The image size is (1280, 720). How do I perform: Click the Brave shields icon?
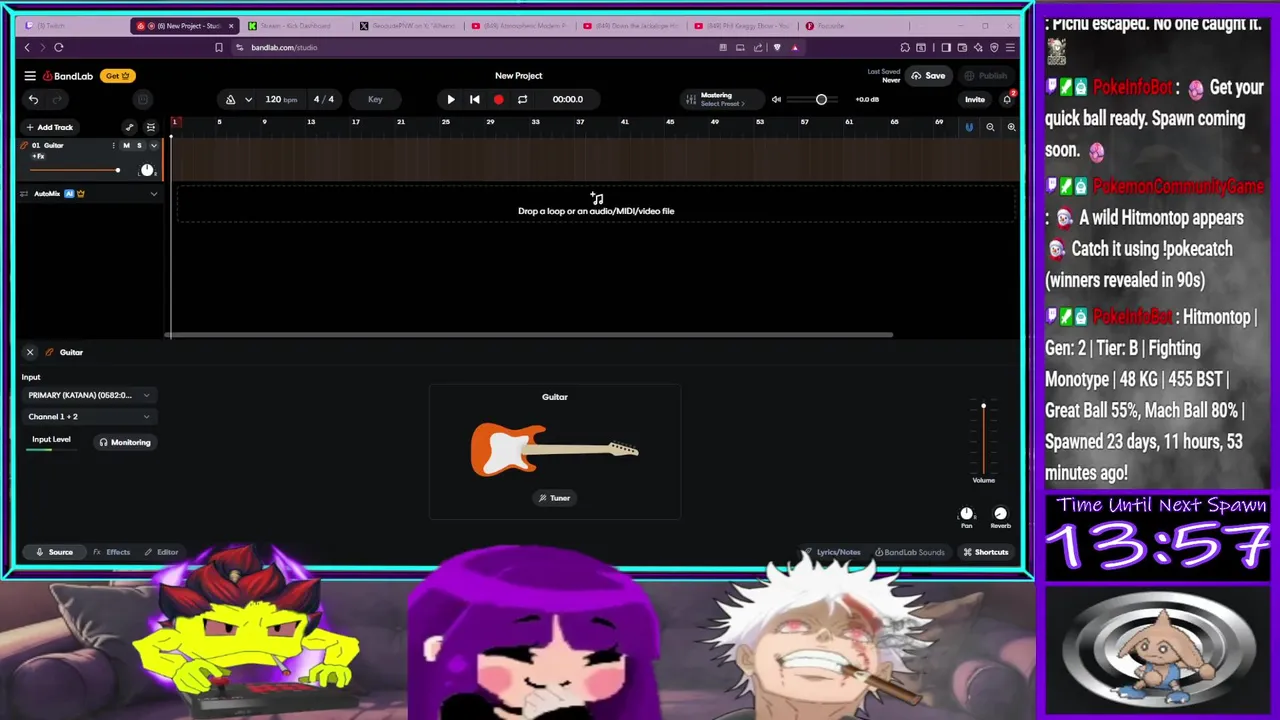click(777, 47)
